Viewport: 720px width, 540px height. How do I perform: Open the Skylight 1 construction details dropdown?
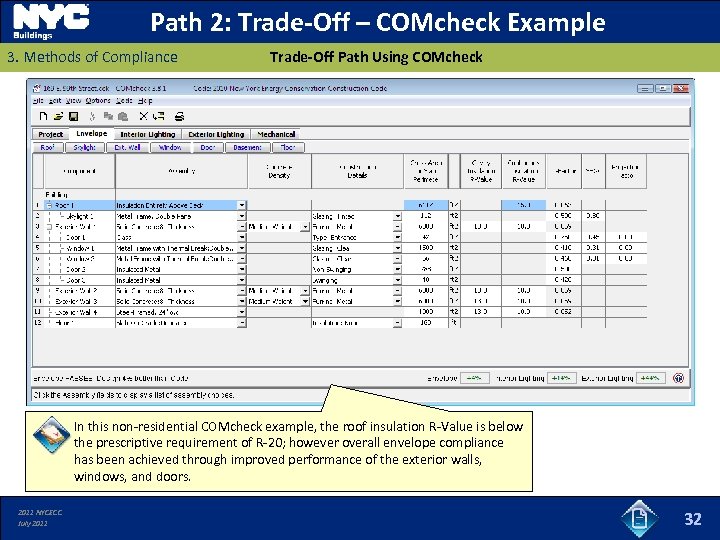398,216
